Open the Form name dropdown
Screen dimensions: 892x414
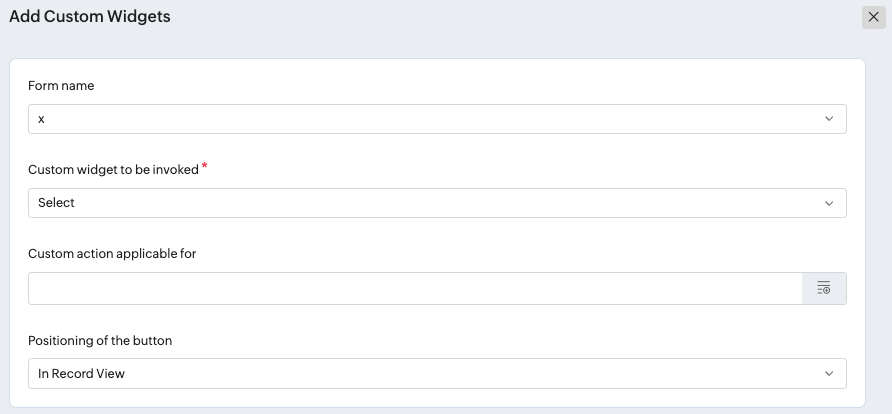pyautogui.click(x=437, y=119)
